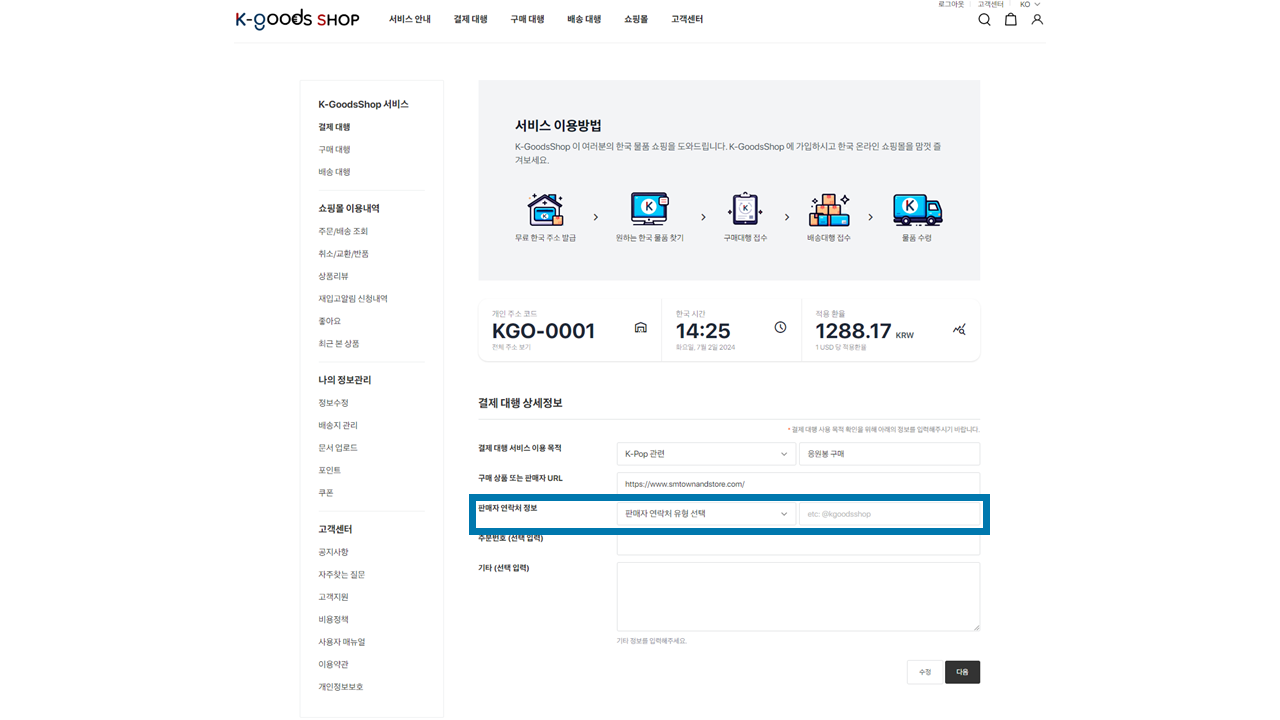1280x720 pixels.
Task: Click the 무료 한국 주소 발급 house icon
Action: 545,210
